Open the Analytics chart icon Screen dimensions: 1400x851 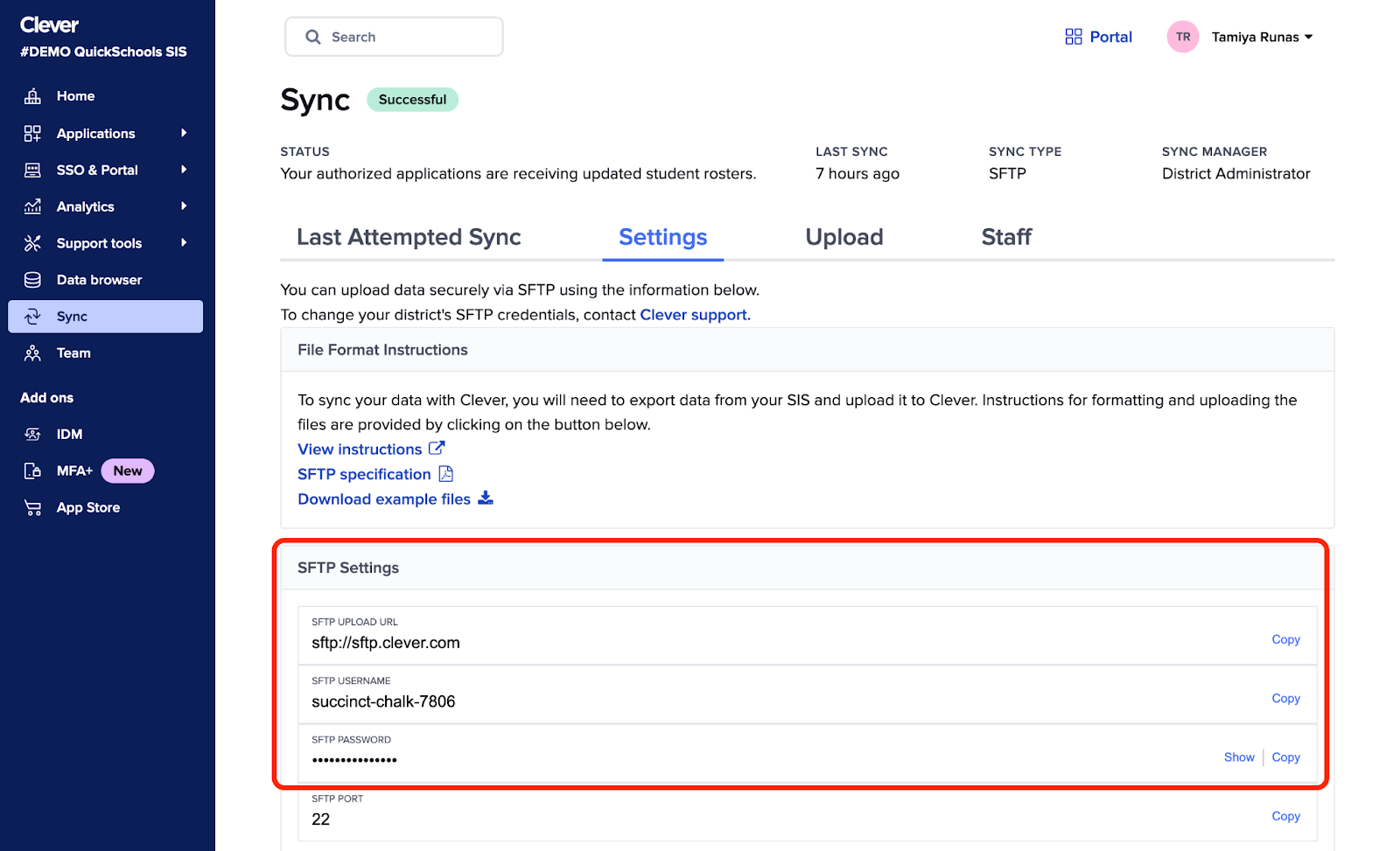point(32,206)
